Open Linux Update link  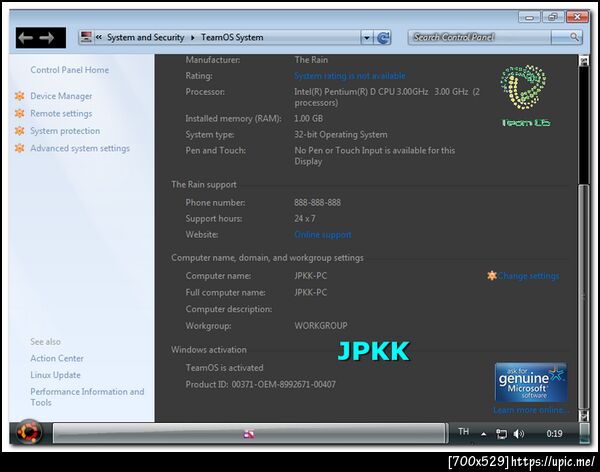[x=55, y=375]
